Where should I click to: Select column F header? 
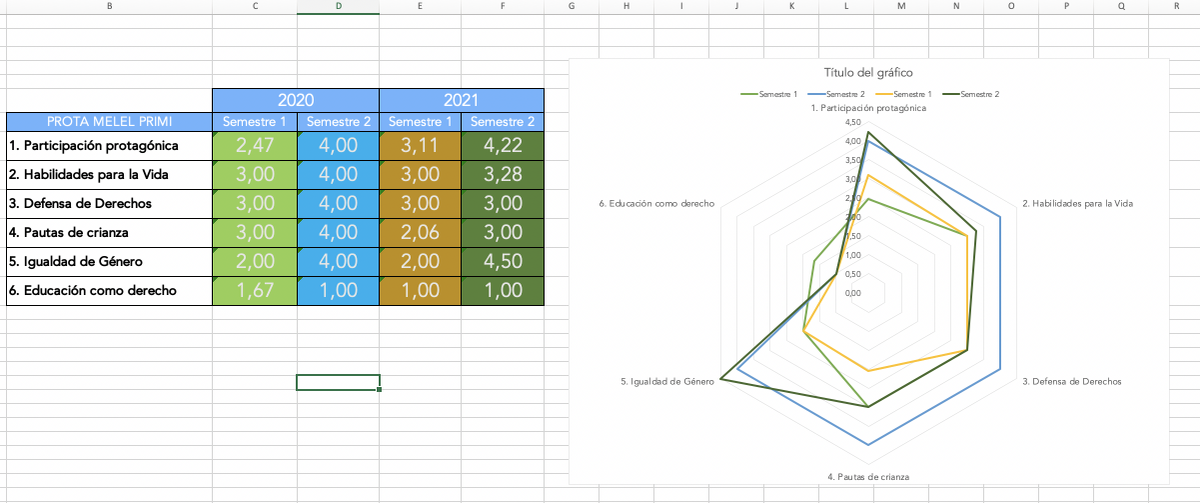(x=502, y=6)
